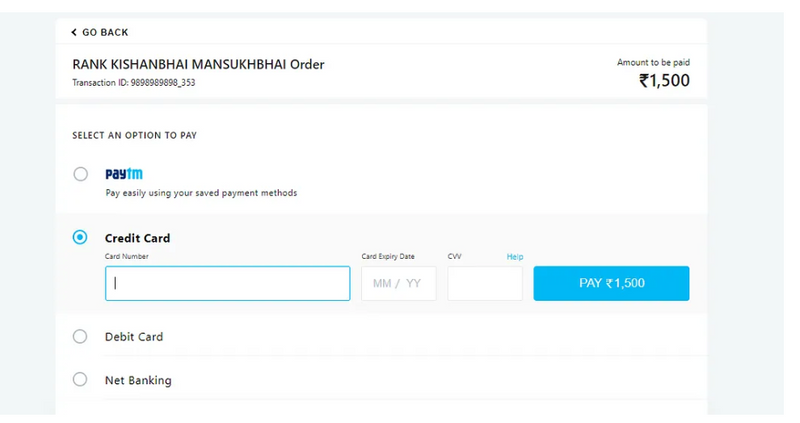
Task: Focus the Card Number input field
Action: [227, 283]
